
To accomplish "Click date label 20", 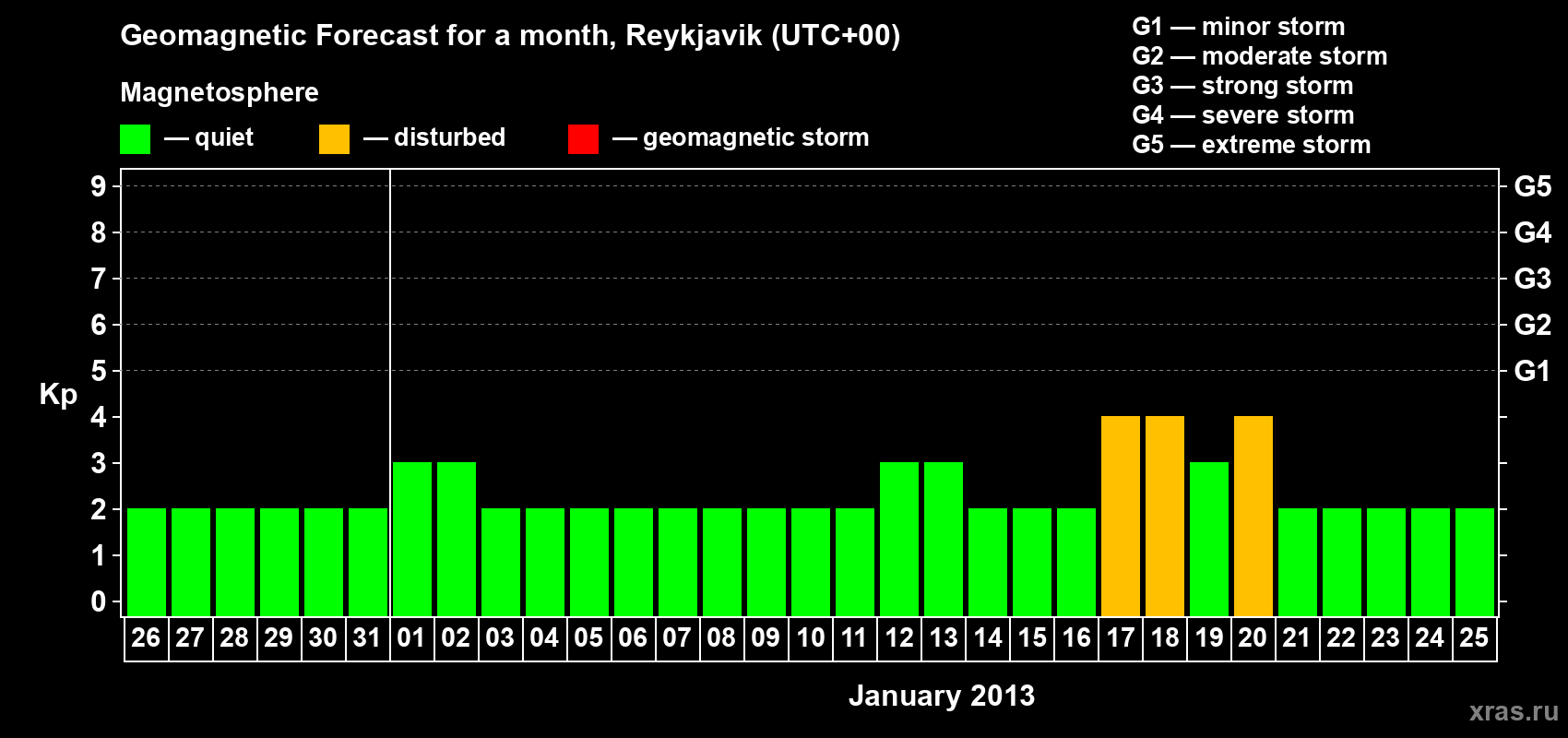I will click(x=1253, y=637).
